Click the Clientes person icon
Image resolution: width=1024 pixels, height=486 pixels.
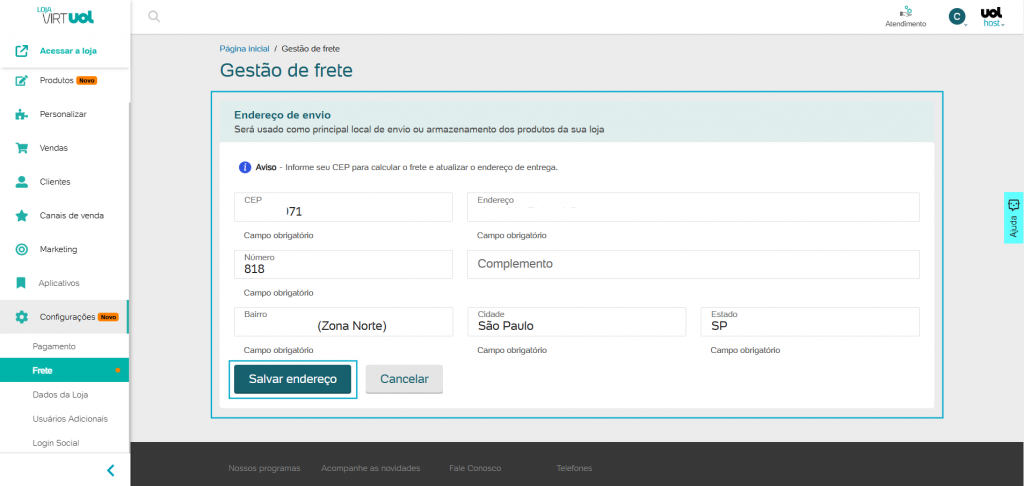click(x=21, y=182)
